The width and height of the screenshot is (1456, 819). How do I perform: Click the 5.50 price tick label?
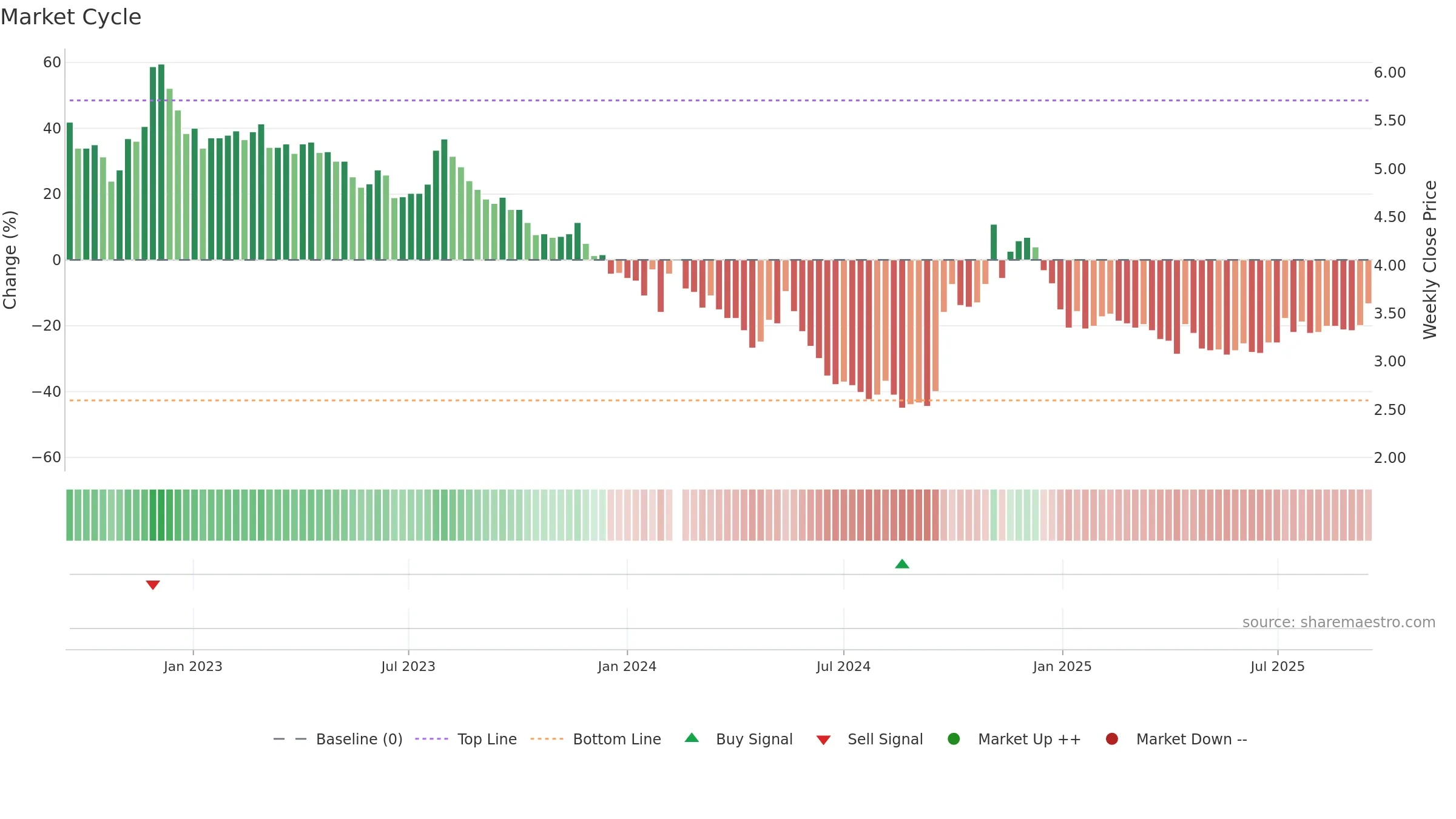[1390, 121]
